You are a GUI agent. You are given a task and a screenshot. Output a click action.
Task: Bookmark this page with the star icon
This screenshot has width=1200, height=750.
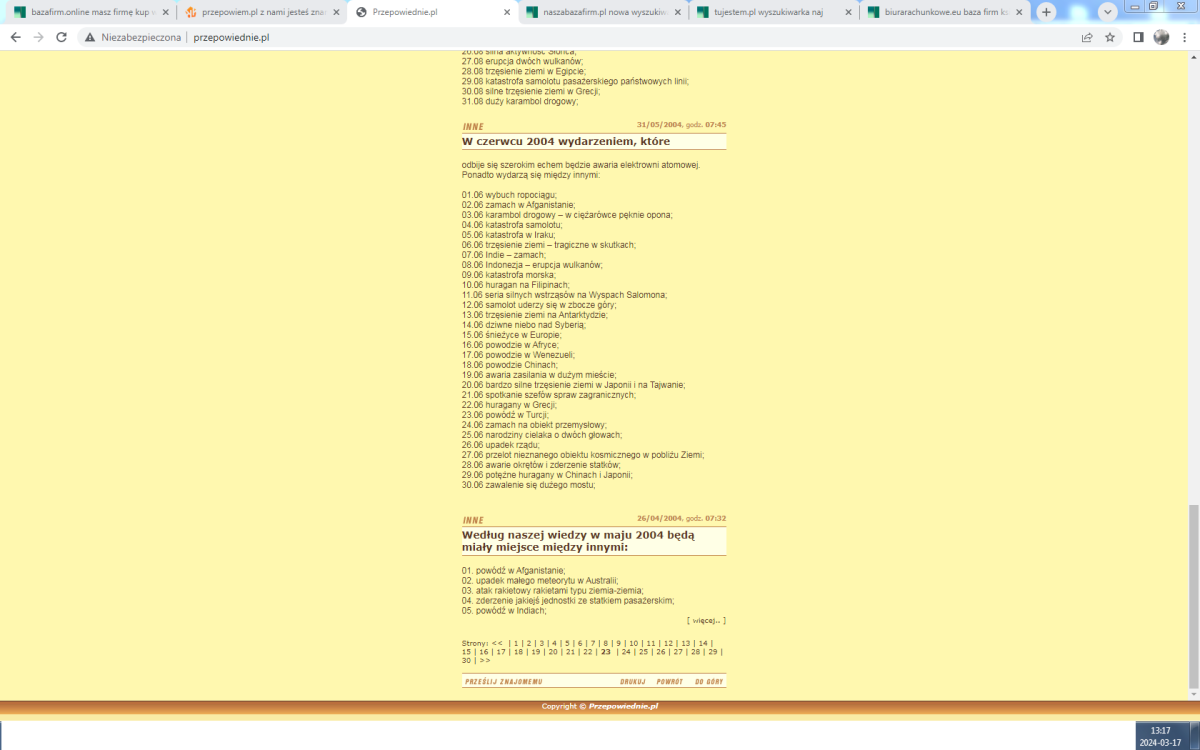pos(1110,37)
